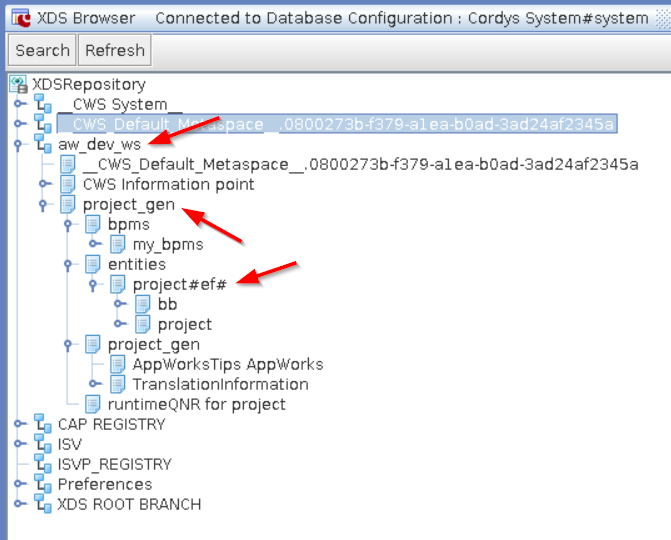
Task: Select project_gen label under aw_dev_ws
Action: click(x=129, y=205)
